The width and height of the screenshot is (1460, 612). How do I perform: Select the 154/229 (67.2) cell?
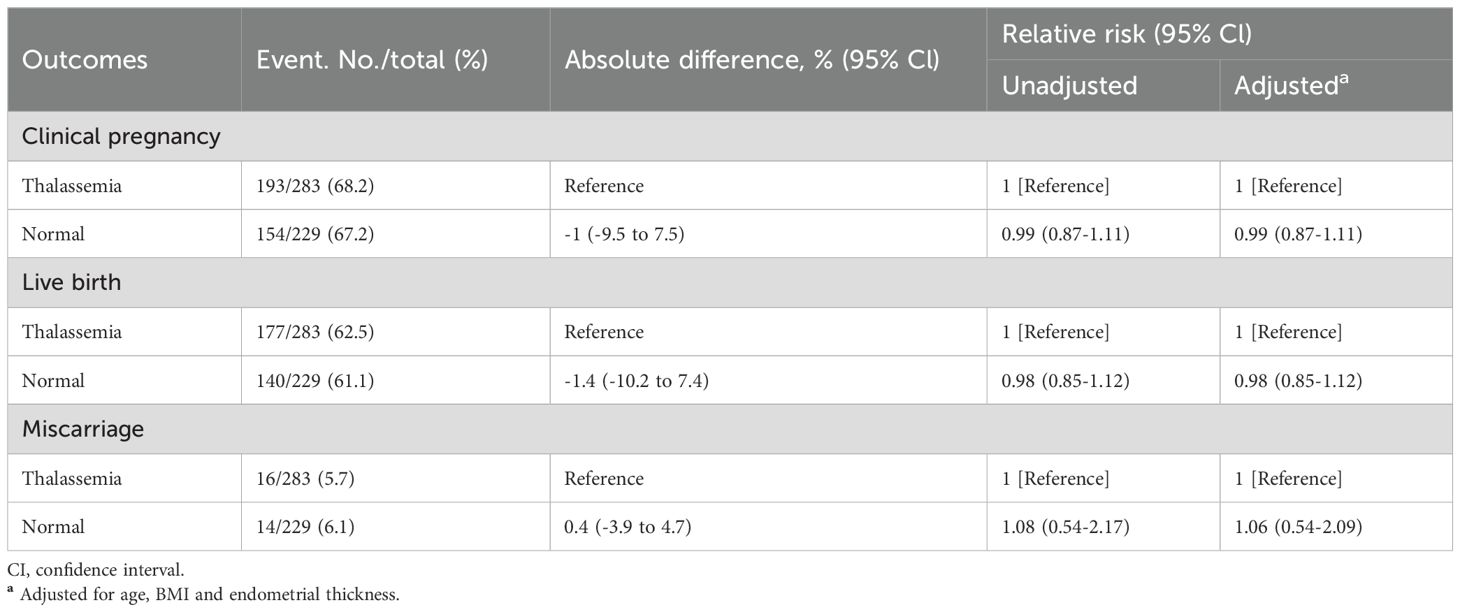pyautogui.click(x=313, y=235)
